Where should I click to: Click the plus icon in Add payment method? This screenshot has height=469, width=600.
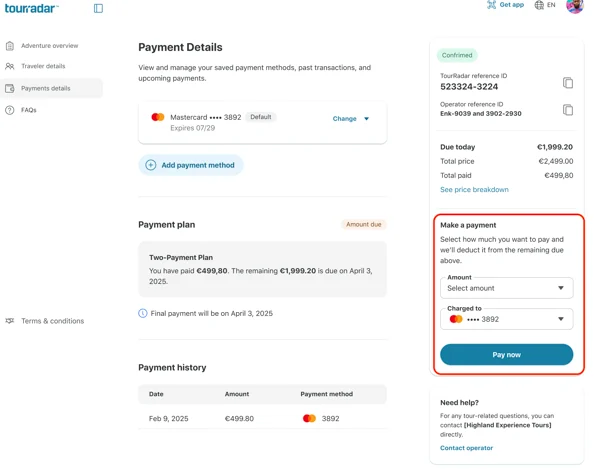click(x=151, y=165)
